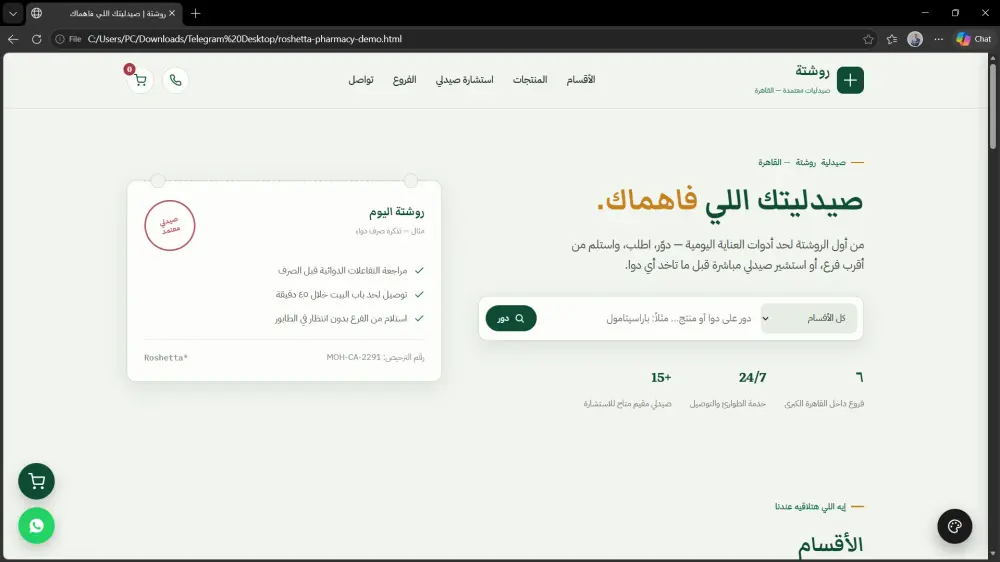Open الأقسام navigation item

pyautogui.click(x=581, y=80)
